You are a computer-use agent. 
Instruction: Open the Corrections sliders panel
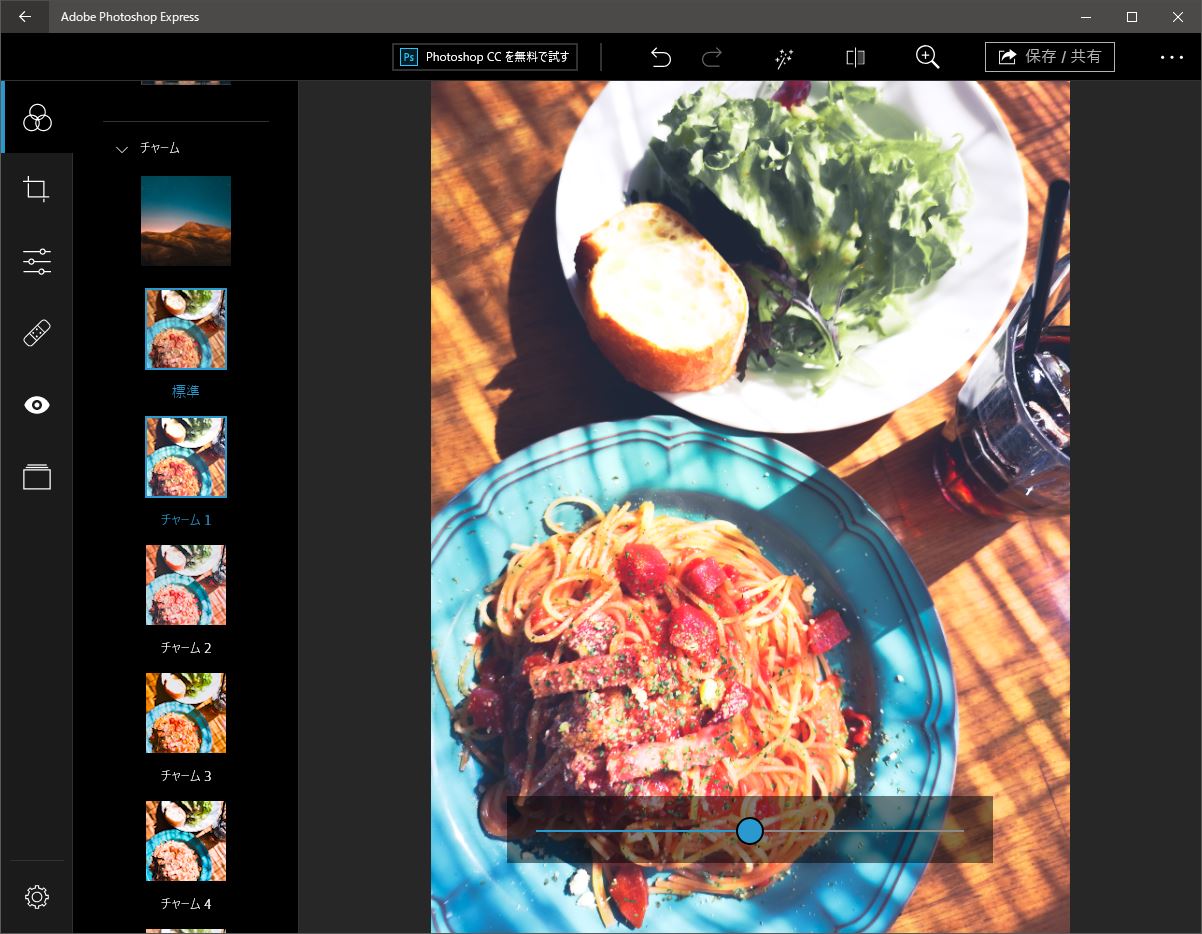point(37,261)
